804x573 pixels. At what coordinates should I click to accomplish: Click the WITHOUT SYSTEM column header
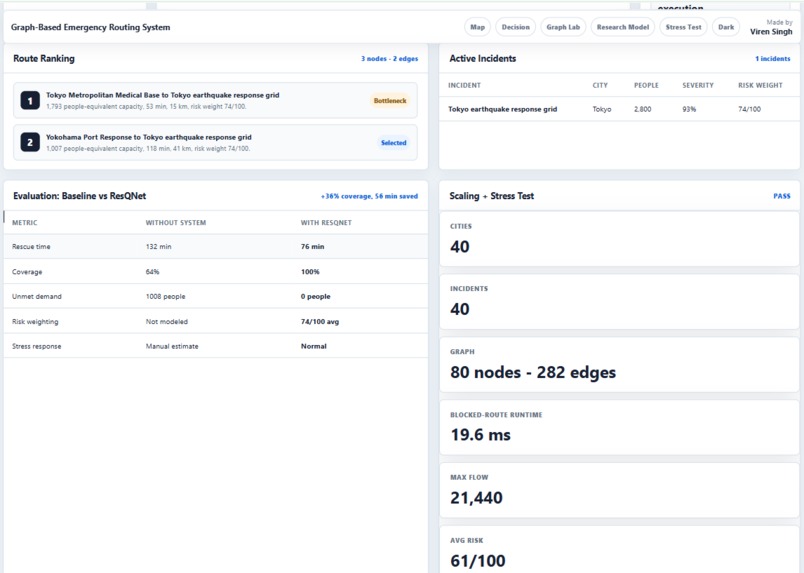(x=175, y=223)
